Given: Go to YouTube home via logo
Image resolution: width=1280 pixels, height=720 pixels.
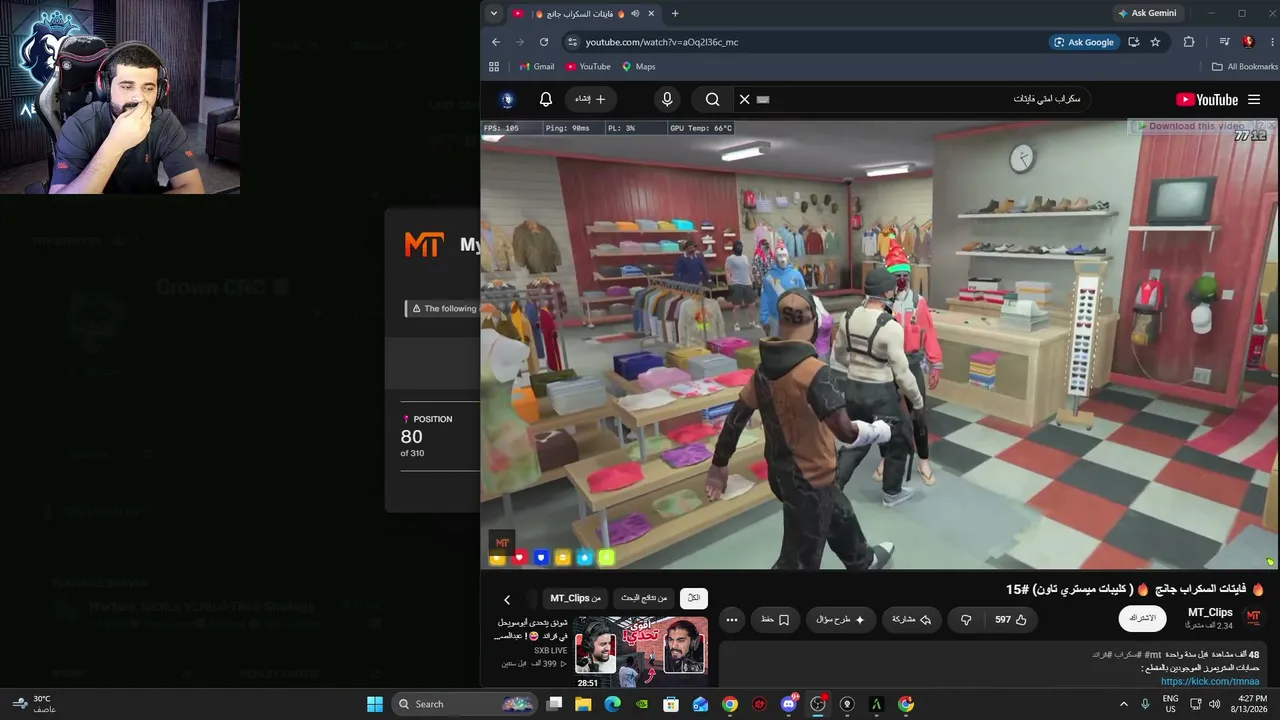Looking at the screenshot, I should point(1207,99).
